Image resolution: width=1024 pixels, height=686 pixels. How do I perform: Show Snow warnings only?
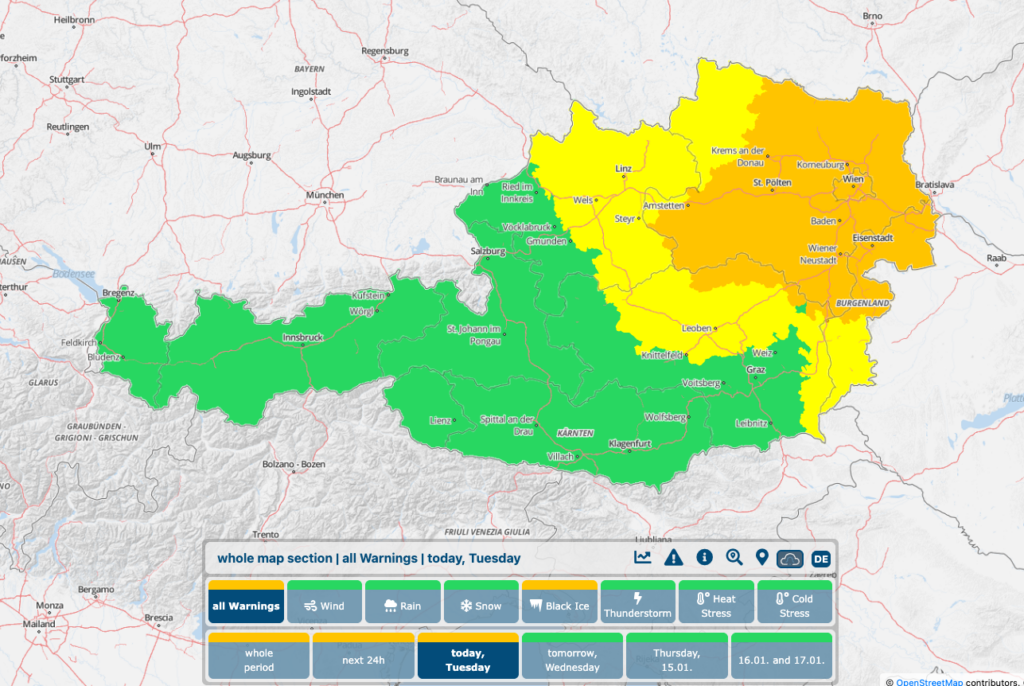480,605
